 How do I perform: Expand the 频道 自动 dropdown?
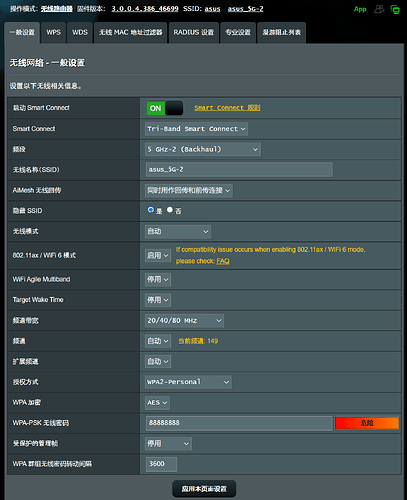point(158,341)
